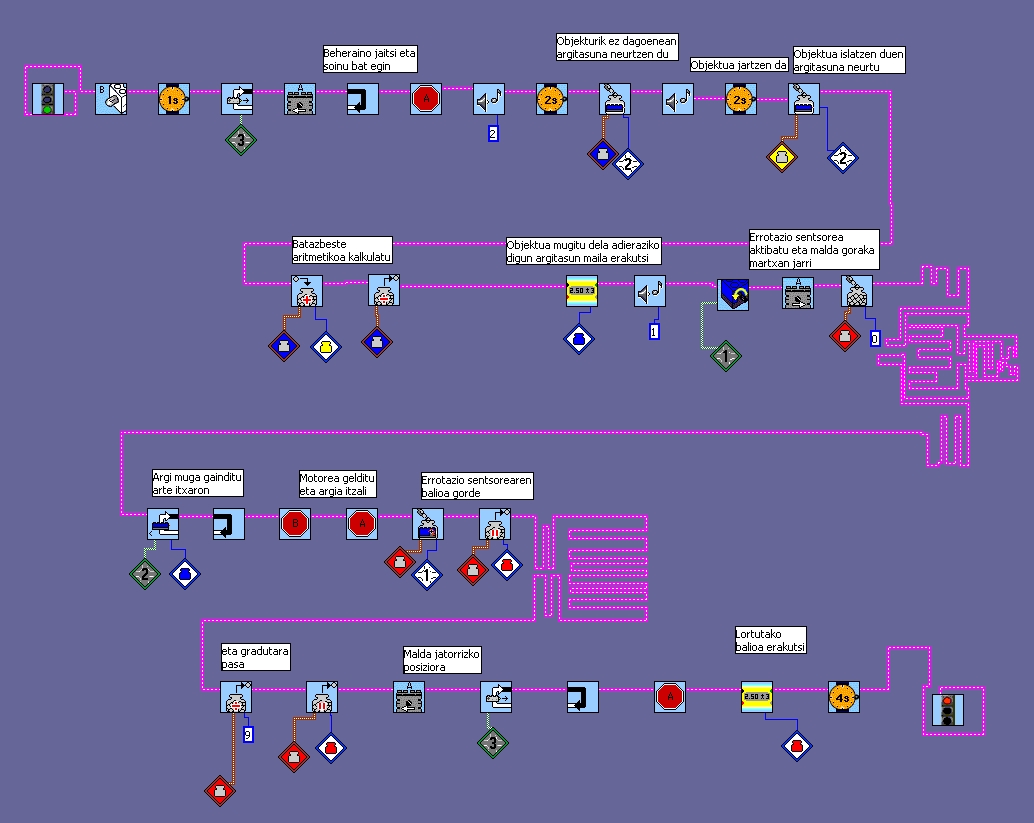Click the rotation sensor block with the yellow arrow

coord(733,294)
